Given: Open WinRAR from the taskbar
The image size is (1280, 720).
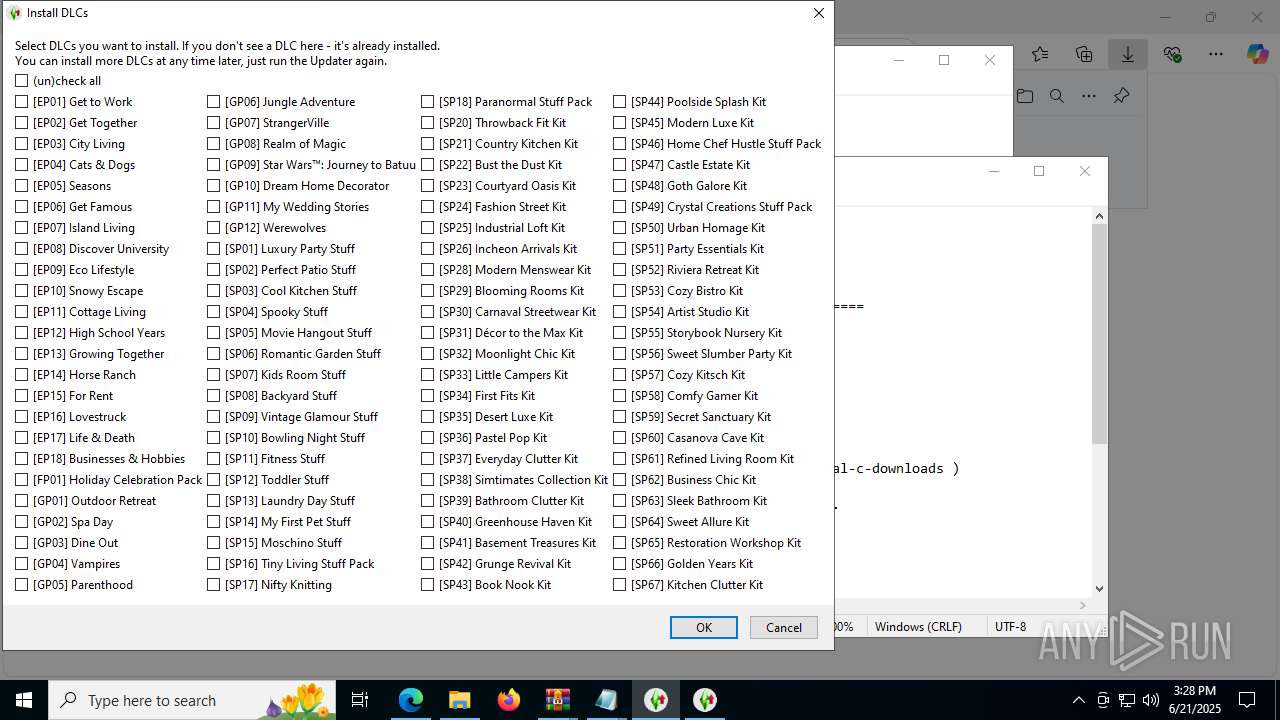Looking at the screenshot, I should coord(557,700).
